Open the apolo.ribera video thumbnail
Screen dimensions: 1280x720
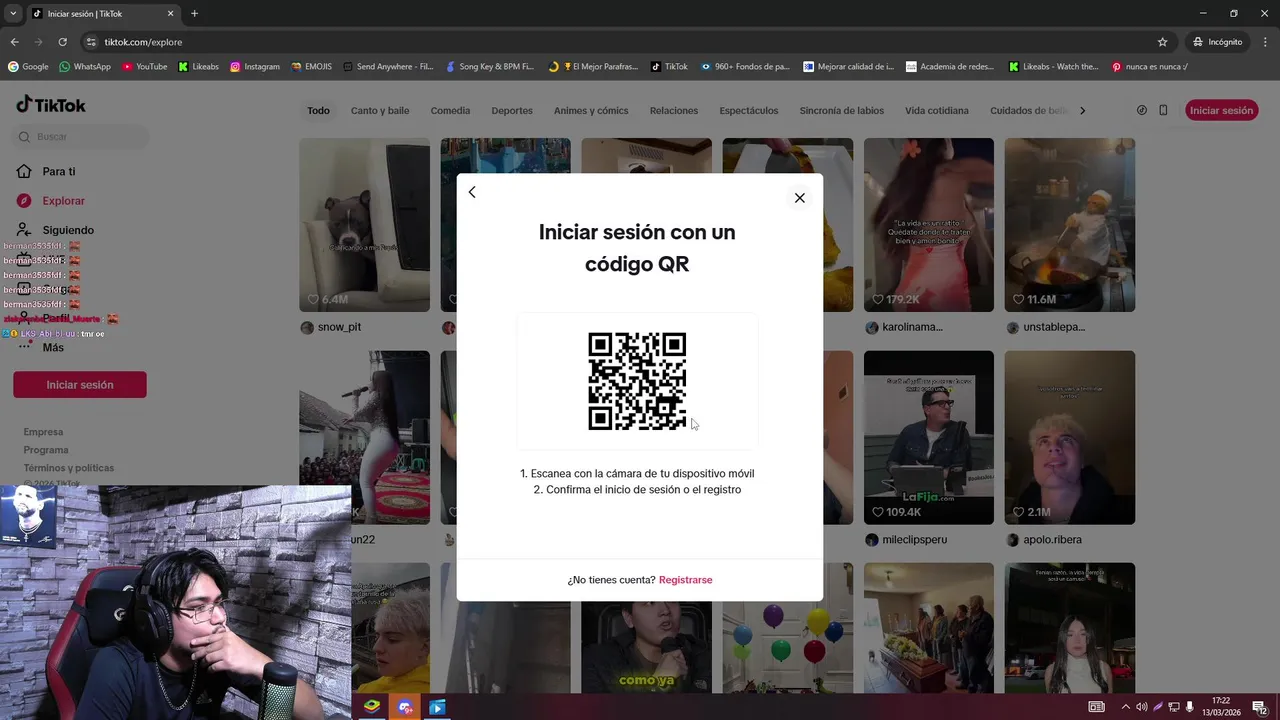(x=1070, y=437)
